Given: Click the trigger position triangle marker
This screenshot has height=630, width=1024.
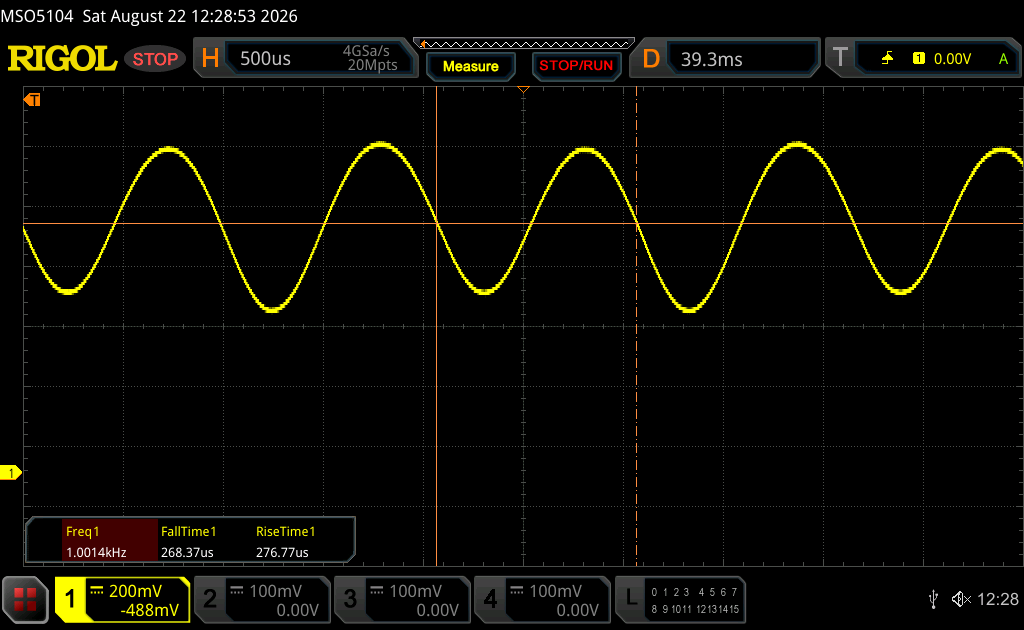Looking at the screenshot, I should coord(523,89).
